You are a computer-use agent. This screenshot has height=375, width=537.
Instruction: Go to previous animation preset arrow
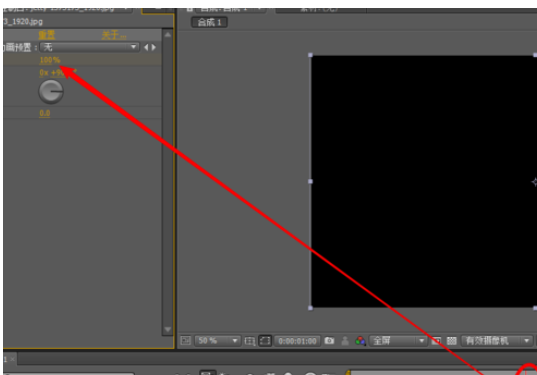point(146,47)
